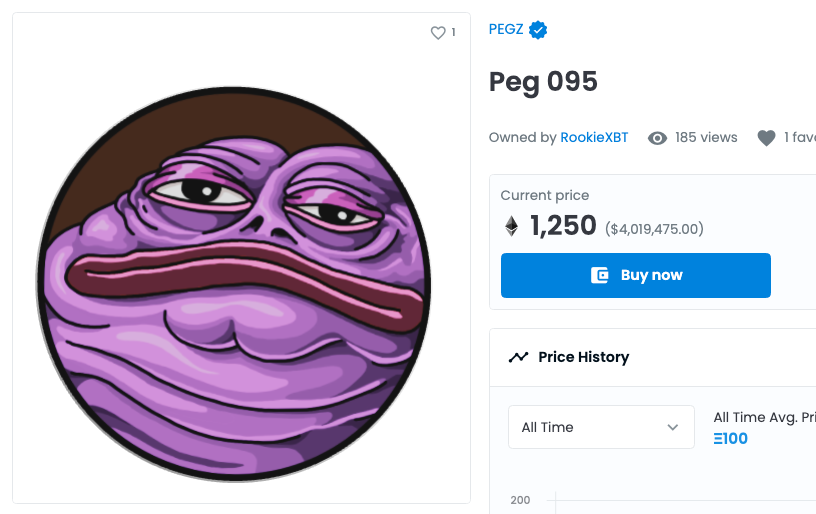Click the chevron arrow in All Time dropdown
Image resolution: width=816 pixels, height=514 pixels.
[673, 427]
